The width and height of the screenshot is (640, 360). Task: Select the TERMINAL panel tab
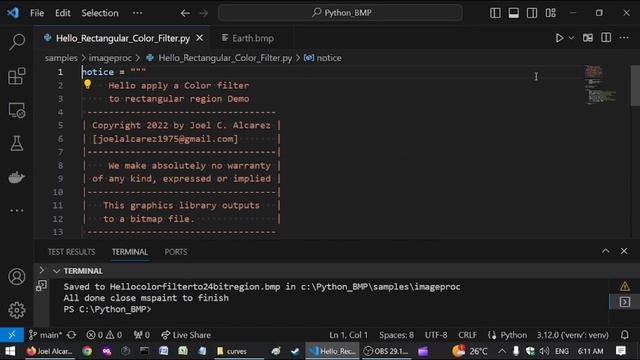(x=130, y=252)
